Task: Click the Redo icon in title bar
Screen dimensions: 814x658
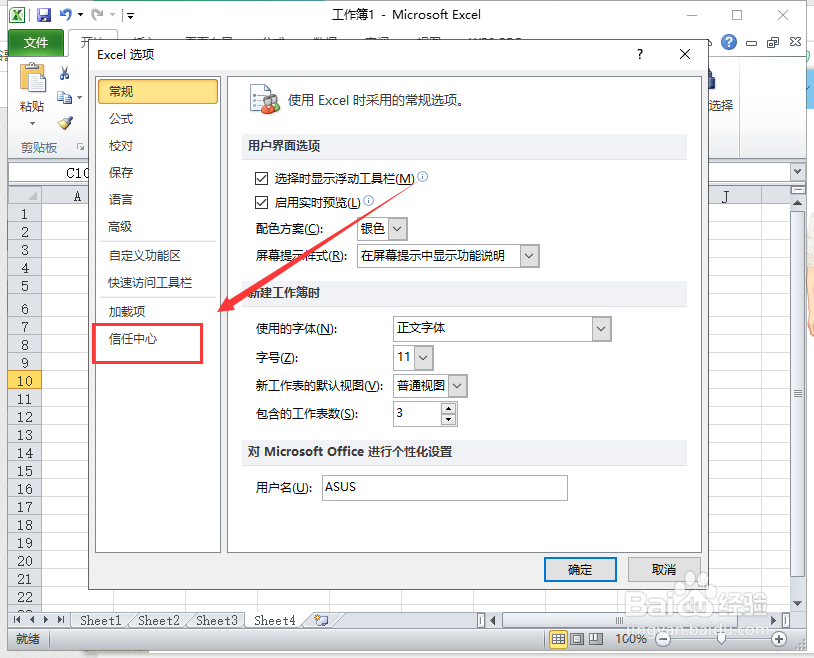Action: (97, 15)
